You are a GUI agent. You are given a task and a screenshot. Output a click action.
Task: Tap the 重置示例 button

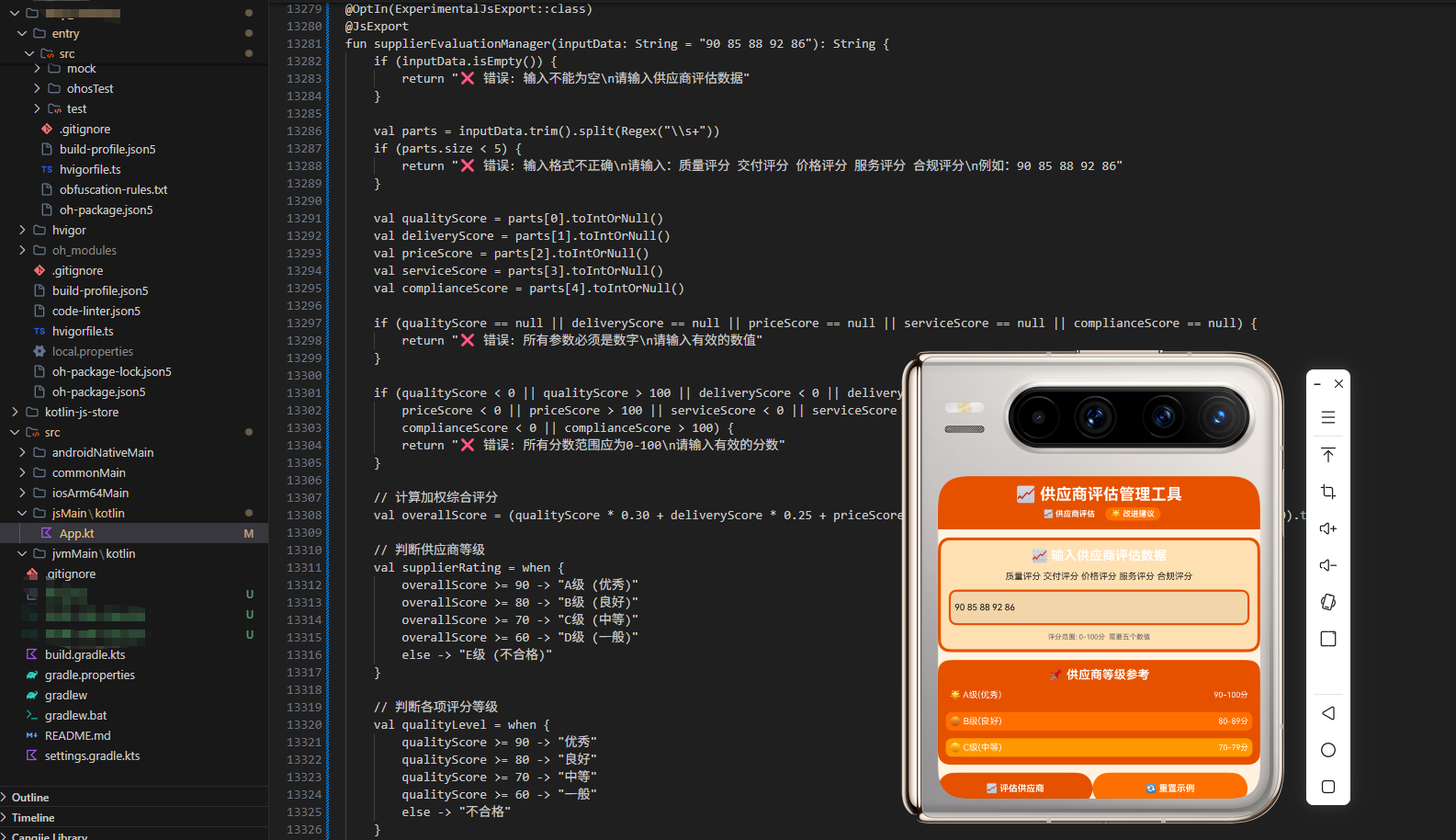(x=1170, y=788)
